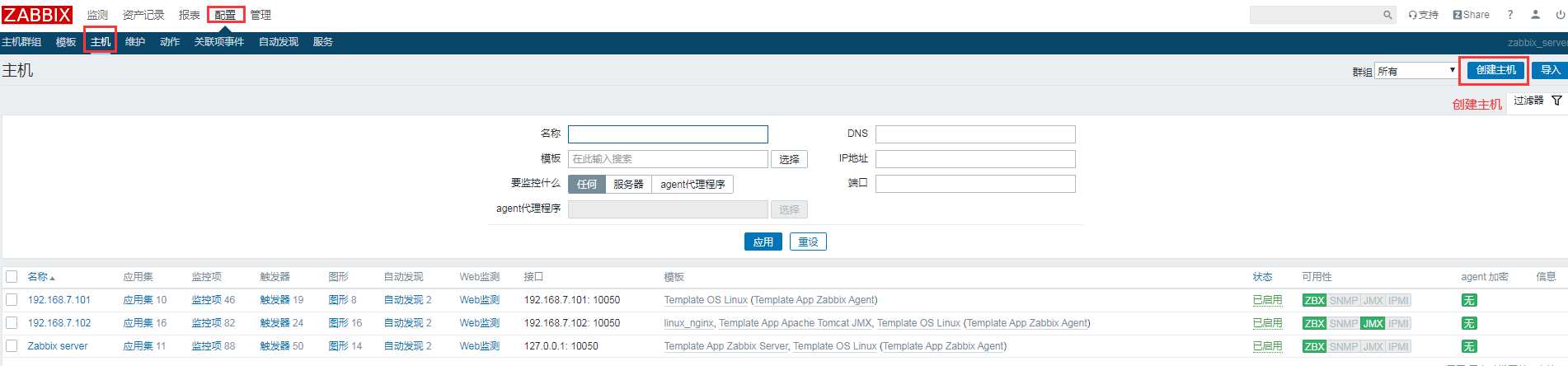Focus the 端口 filter input

pos(975,184)
